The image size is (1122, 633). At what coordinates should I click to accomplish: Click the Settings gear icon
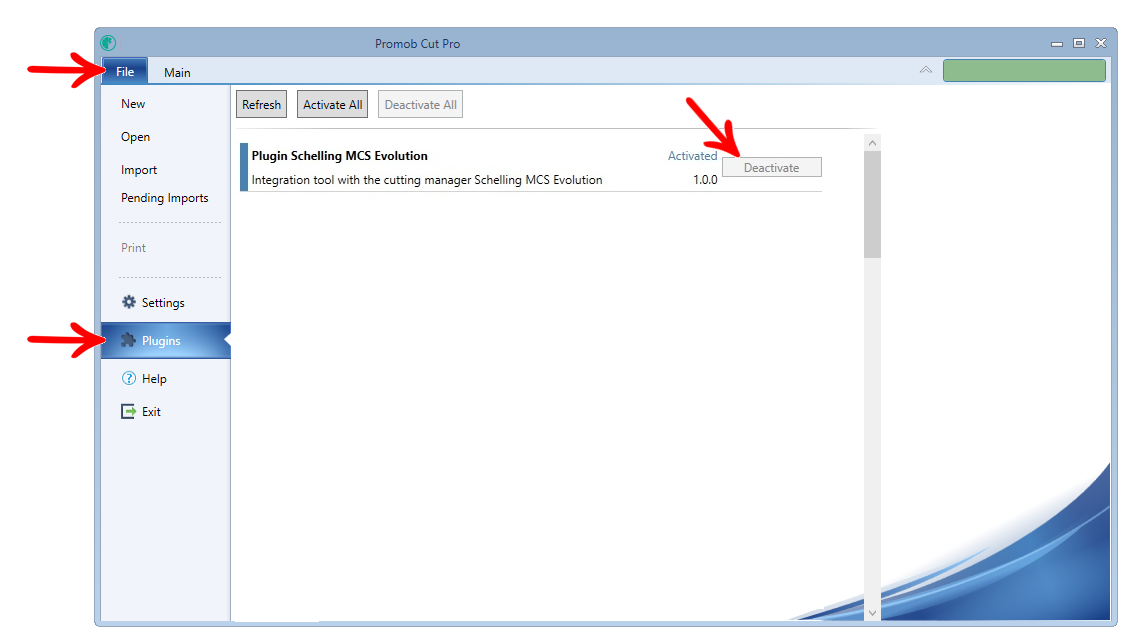click(129, 302)
